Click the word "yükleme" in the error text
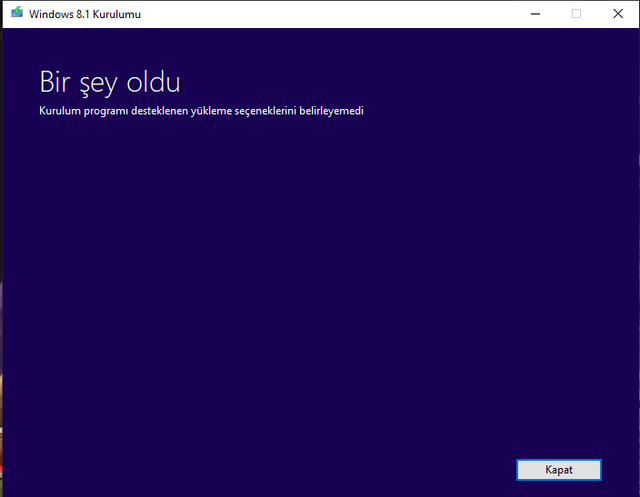Viewport: 640px width, 497px height. [207, 111]
